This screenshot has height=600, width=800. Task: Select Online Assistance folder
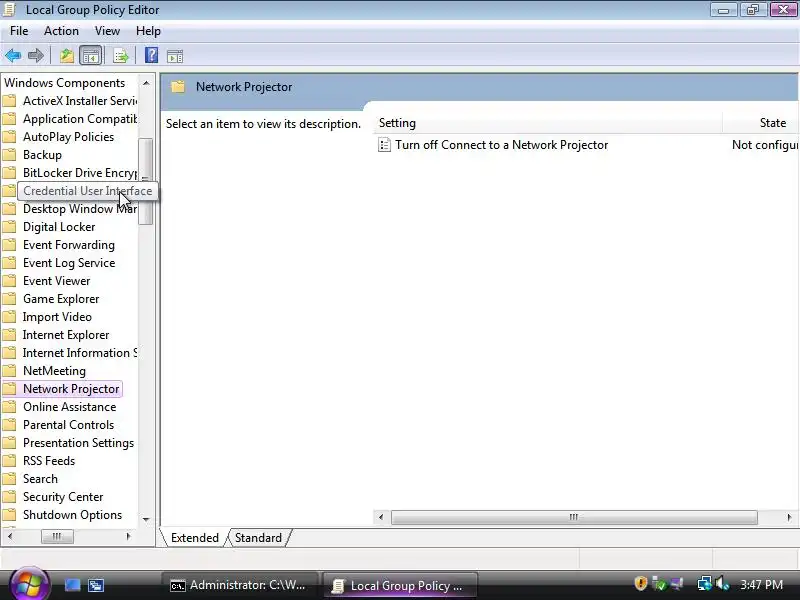pos(69,407)
